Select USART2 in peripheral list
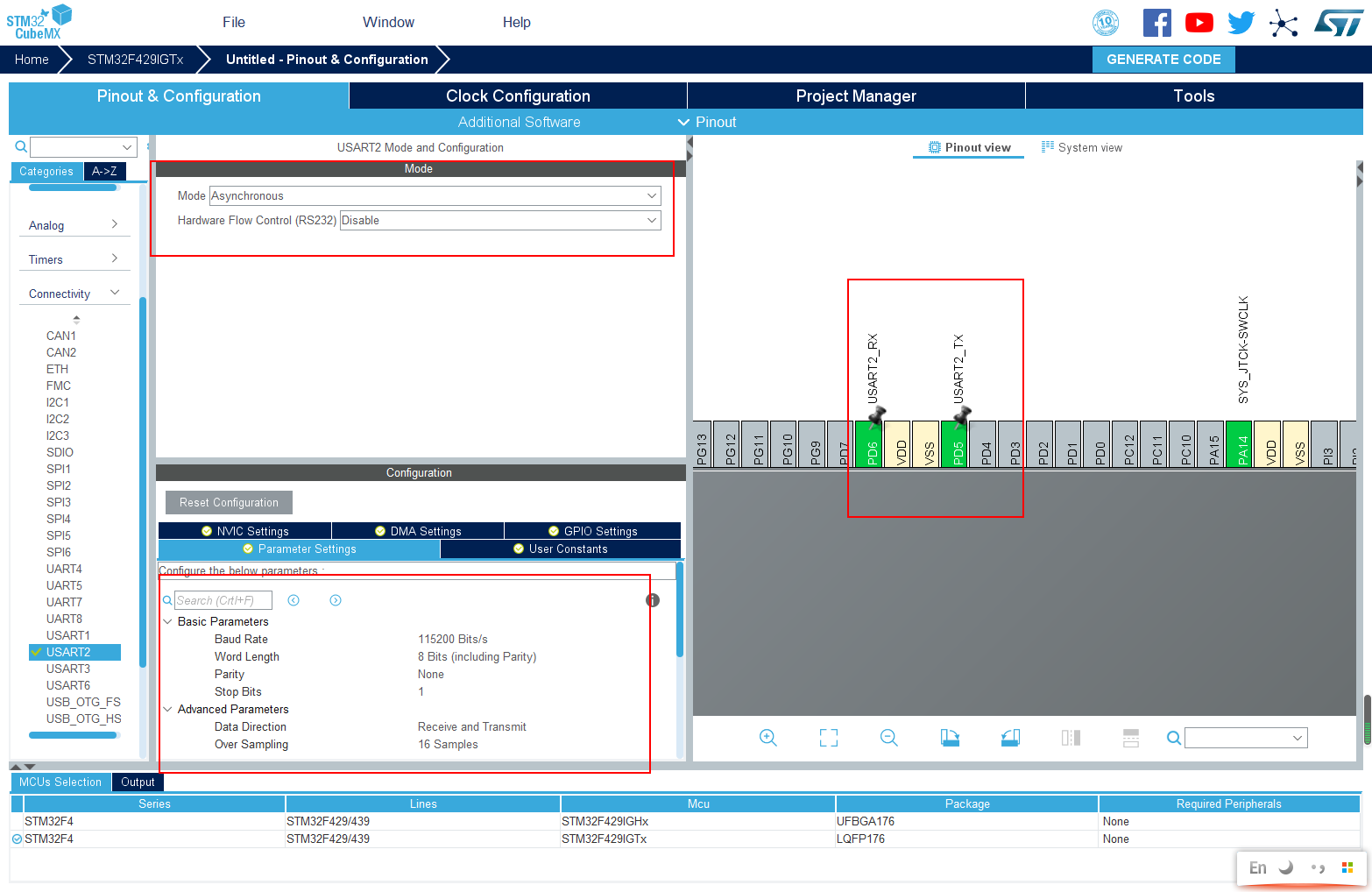 click(74, 652)
